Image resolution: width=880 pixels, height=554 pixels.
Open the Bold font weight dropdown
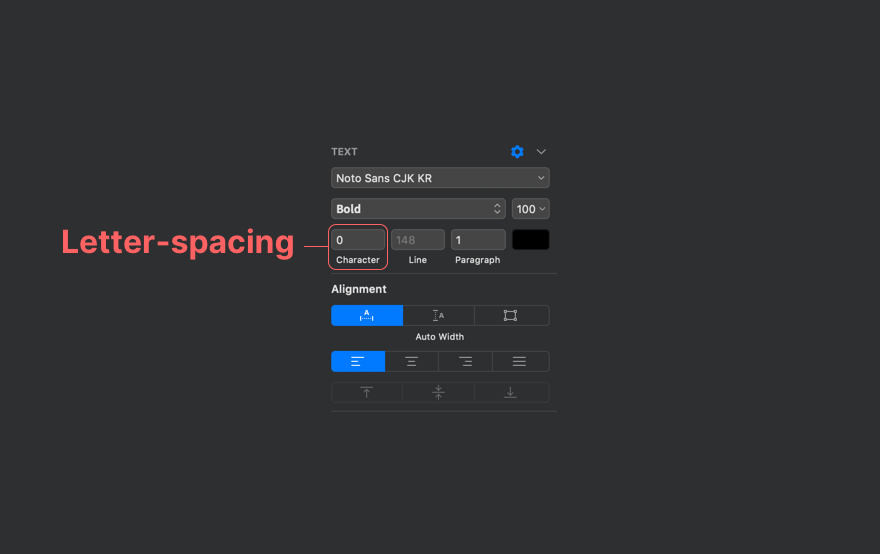tap(418, 209)
